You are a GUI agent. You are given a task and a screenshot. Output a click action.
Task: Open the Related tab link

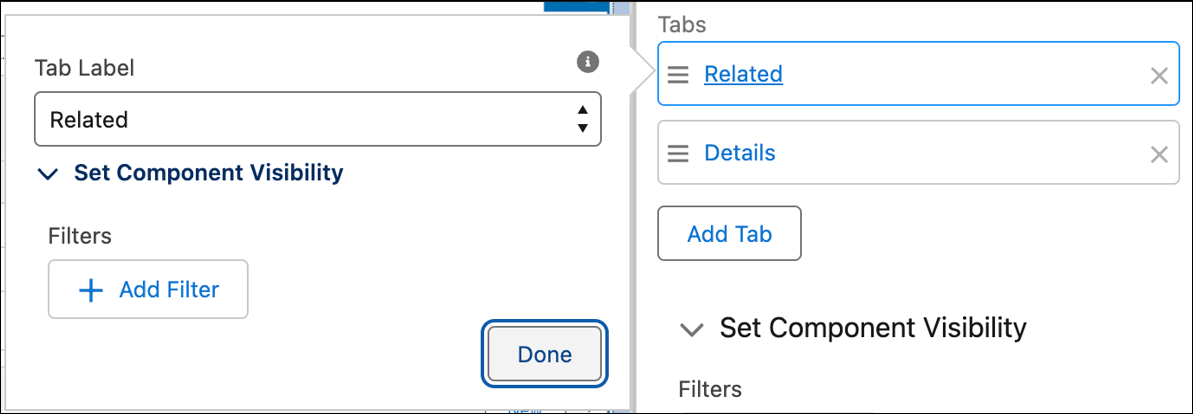[x=743, y=74]
